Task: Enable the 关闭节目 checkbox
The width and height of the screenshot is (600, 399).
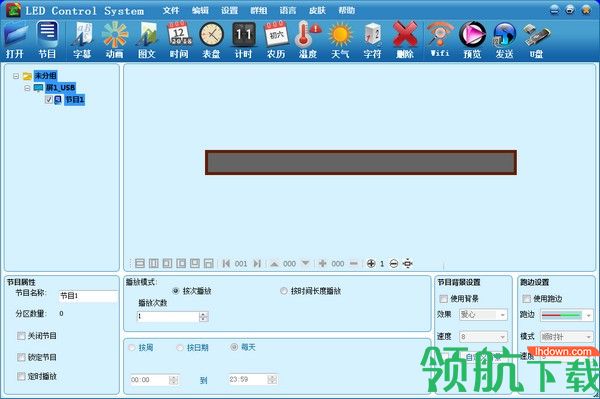Action: (21, 336)
